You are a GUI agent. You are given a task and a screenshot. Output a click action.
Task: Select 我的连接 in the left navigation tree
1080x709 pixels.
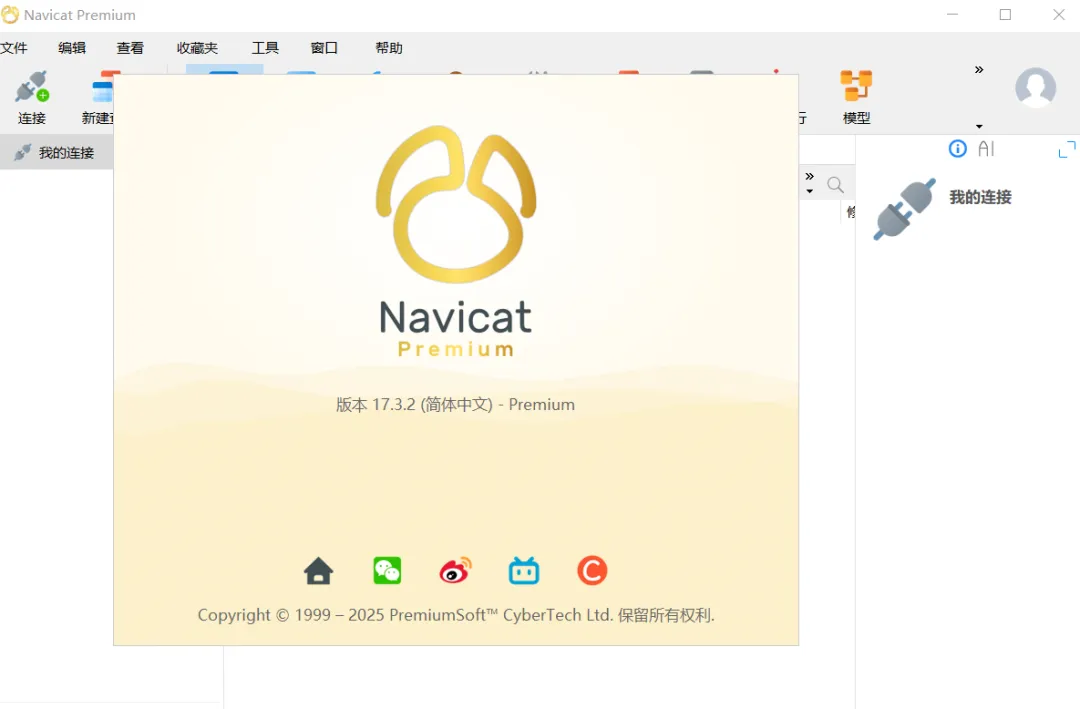[56, 153]
